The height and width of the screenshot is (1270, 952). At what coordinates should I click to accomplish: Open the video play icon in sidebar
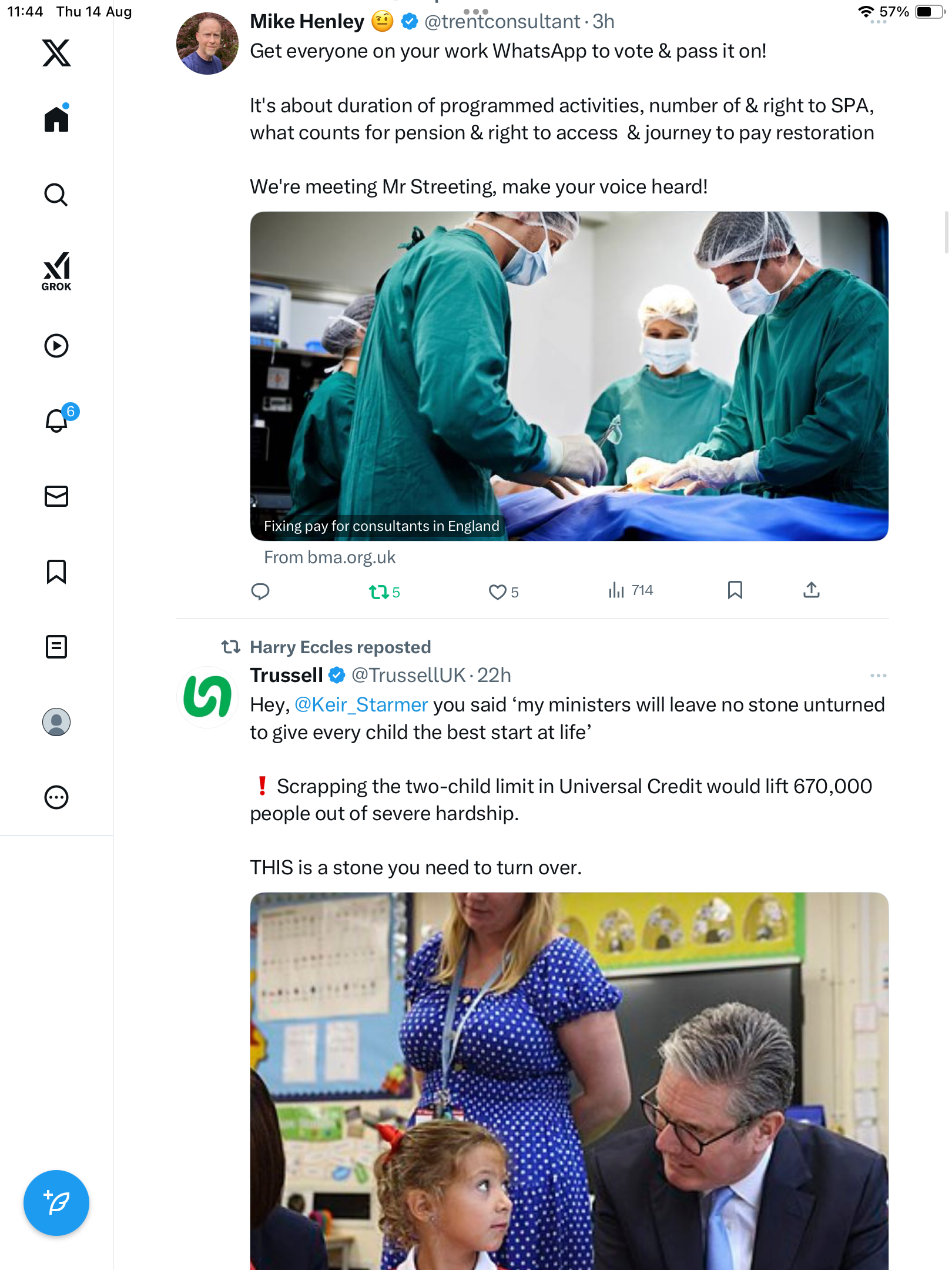coord(56,346)
